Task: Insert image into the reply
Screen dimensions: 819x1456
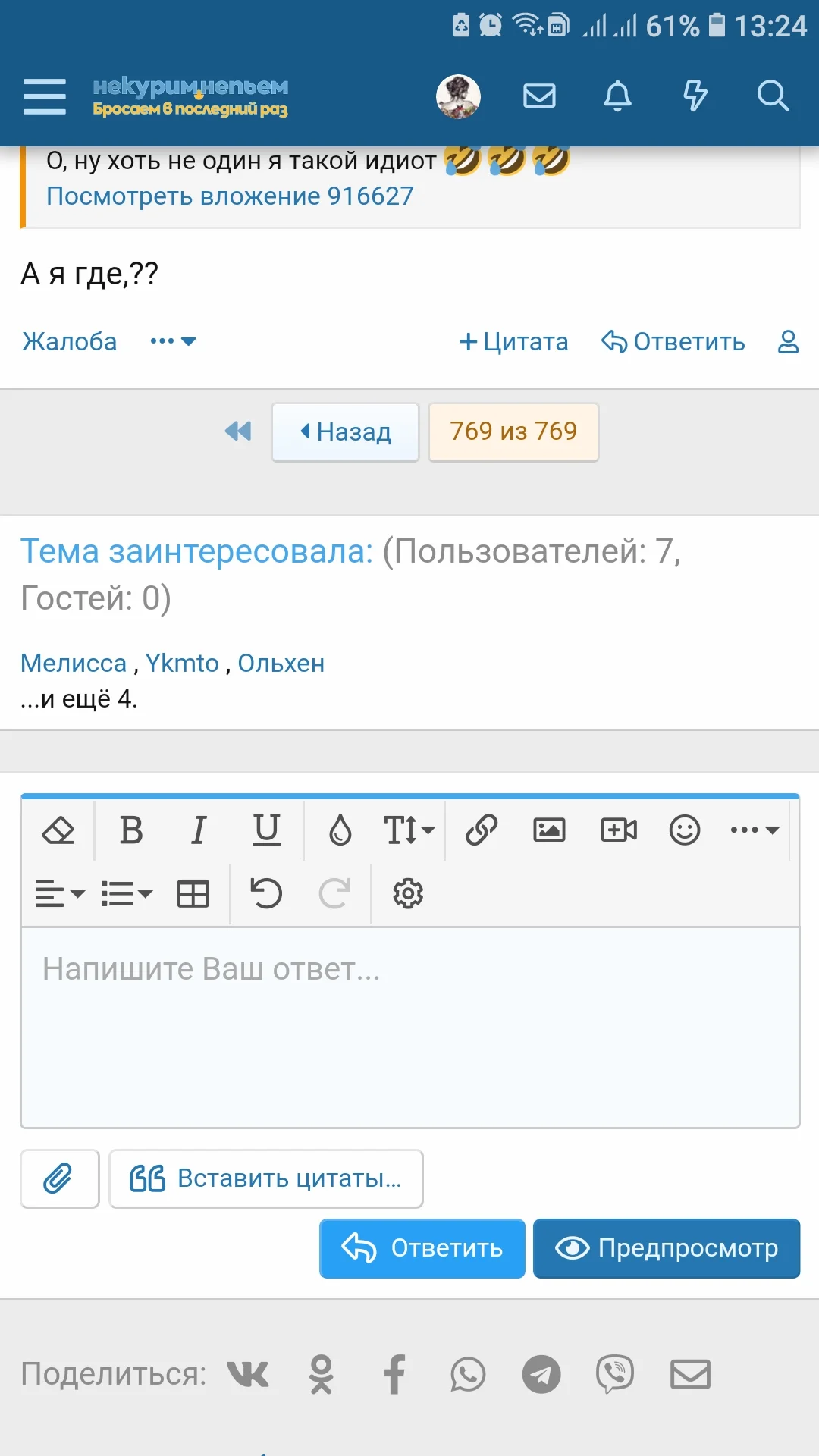Action: (549, 830)
